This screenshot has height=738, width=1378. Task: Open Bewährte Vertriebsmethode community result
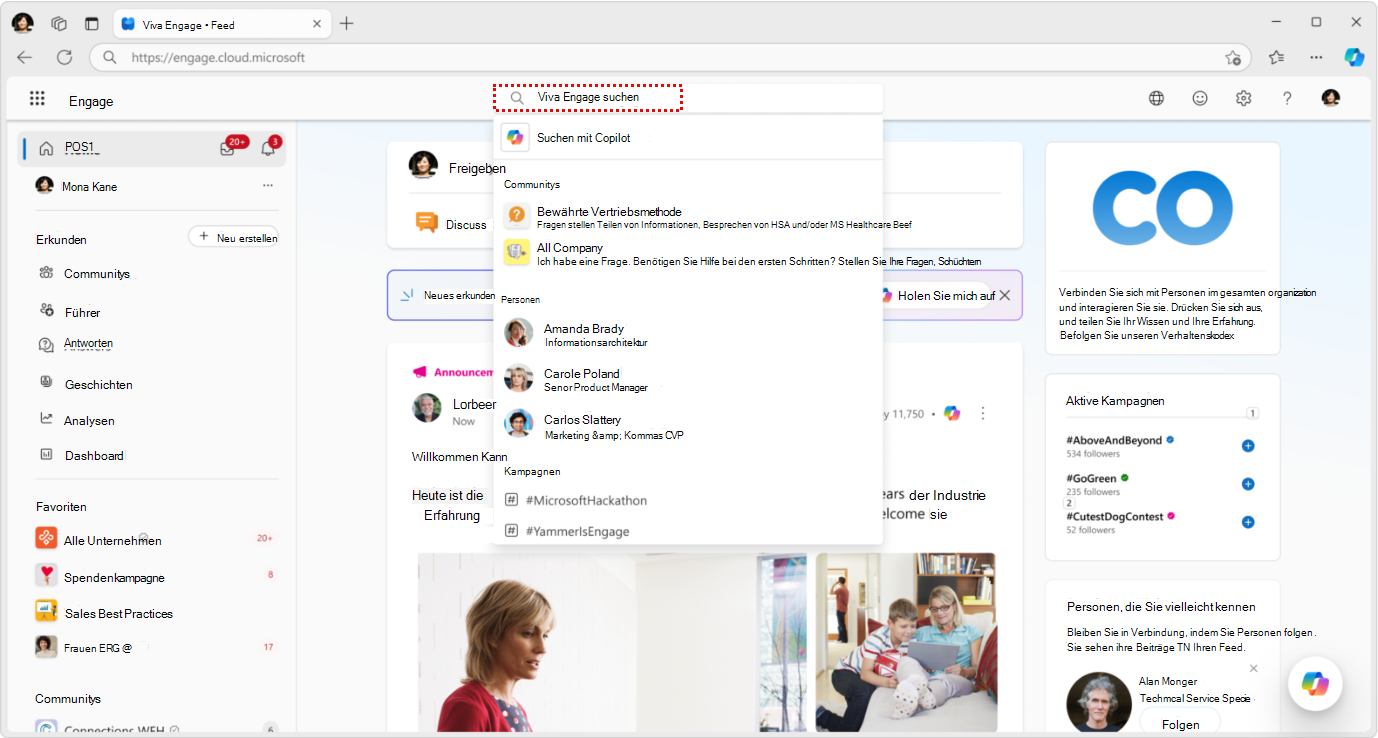[x=688, y=217]
